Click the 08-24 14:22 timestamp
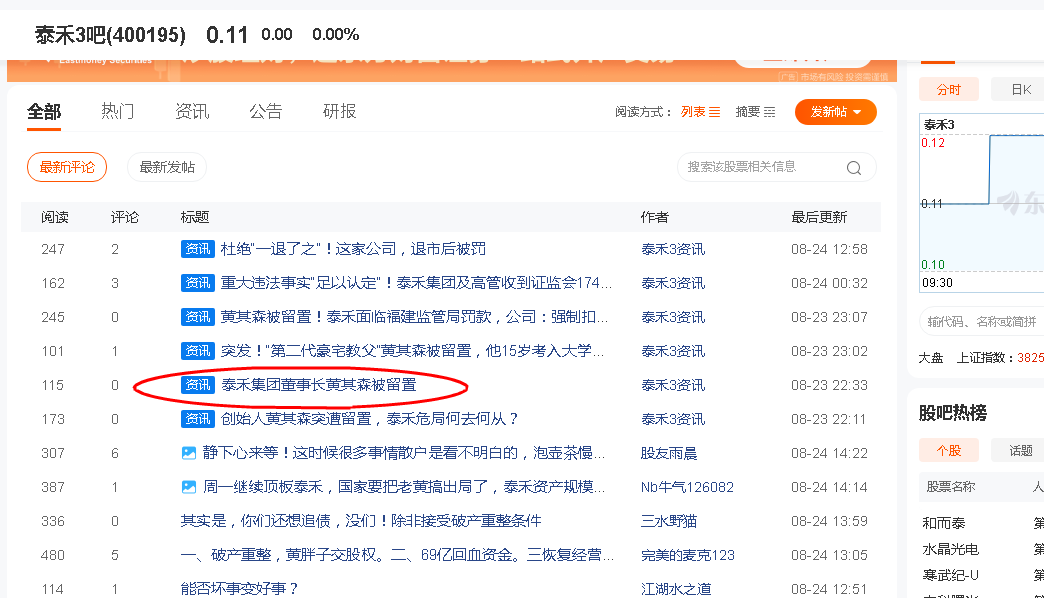 [829, 453]
